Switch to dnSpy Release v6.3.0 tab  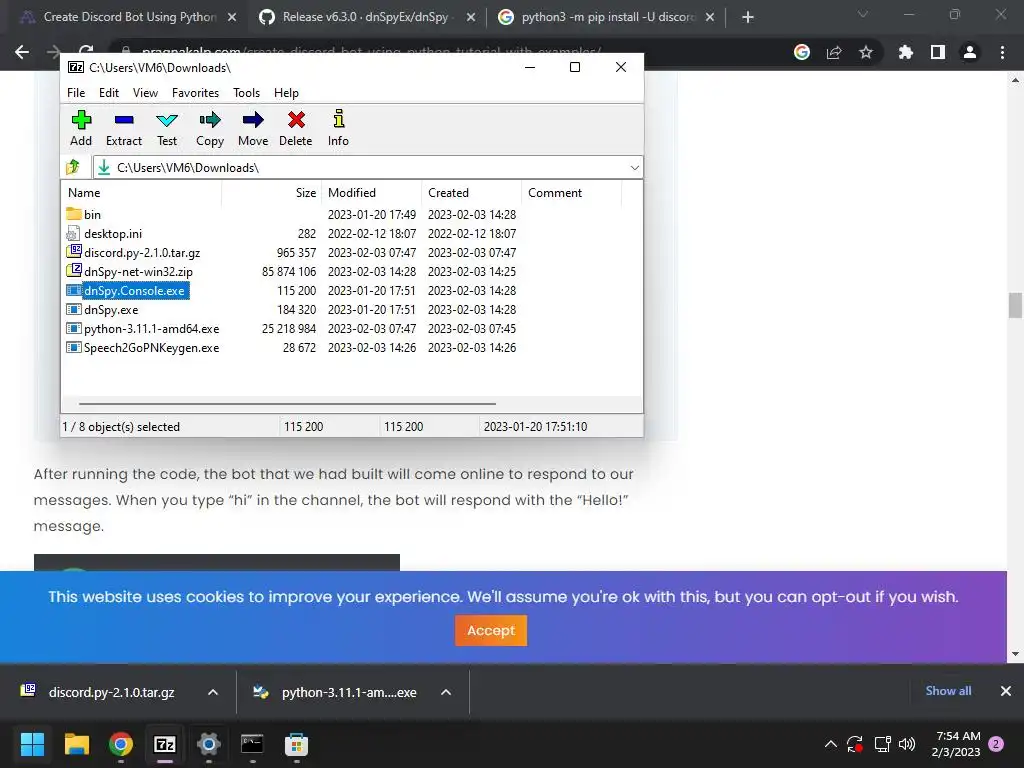(364, 17)
